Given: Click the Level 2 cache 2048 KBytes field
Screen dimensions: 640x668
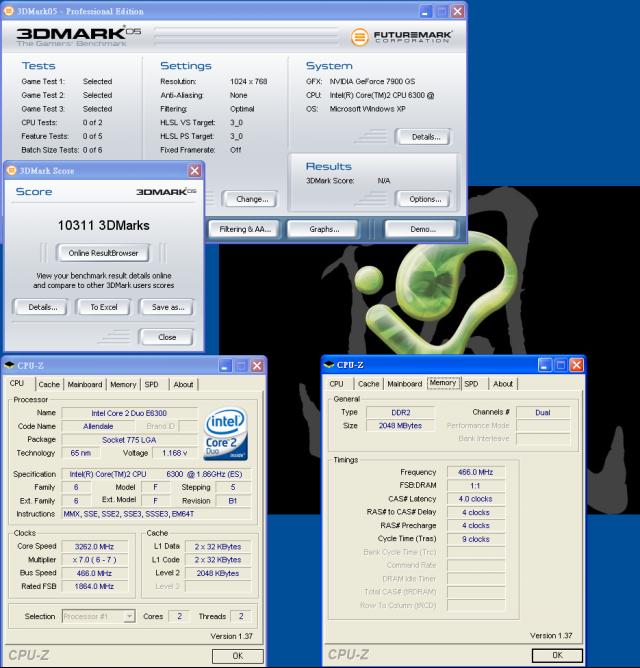Looking at the screenshot, I should pyautogui.click(x=218, y=573).
